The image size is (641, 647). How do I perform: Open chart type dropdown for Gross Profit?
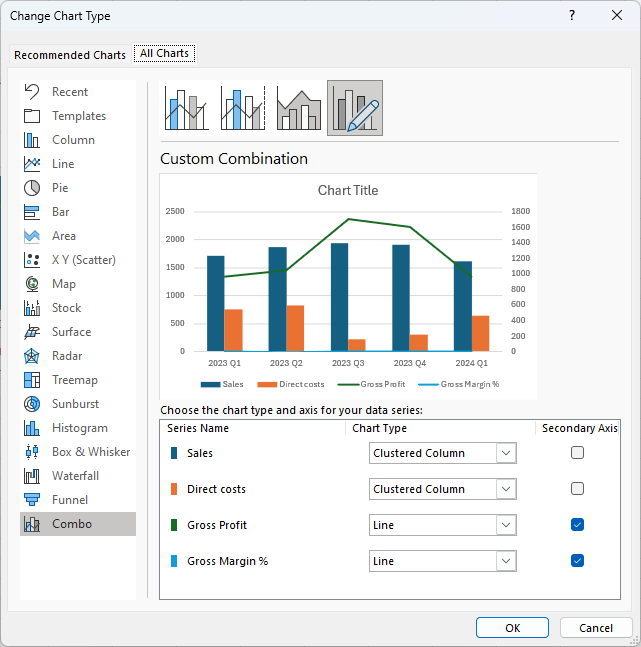(x=506, y=525)
